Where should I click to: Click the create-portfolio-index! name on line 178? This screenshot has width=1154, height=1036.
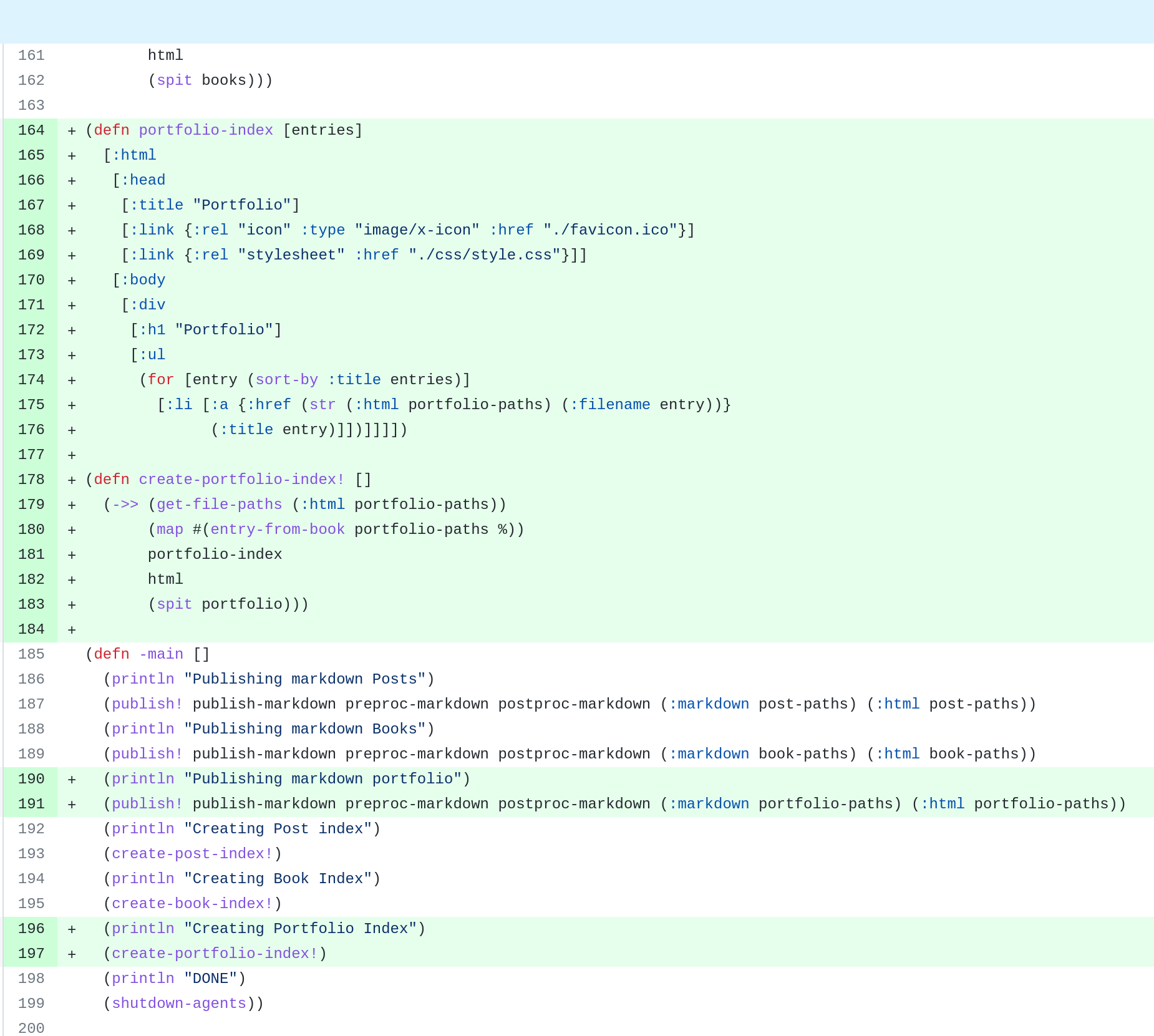242,480
